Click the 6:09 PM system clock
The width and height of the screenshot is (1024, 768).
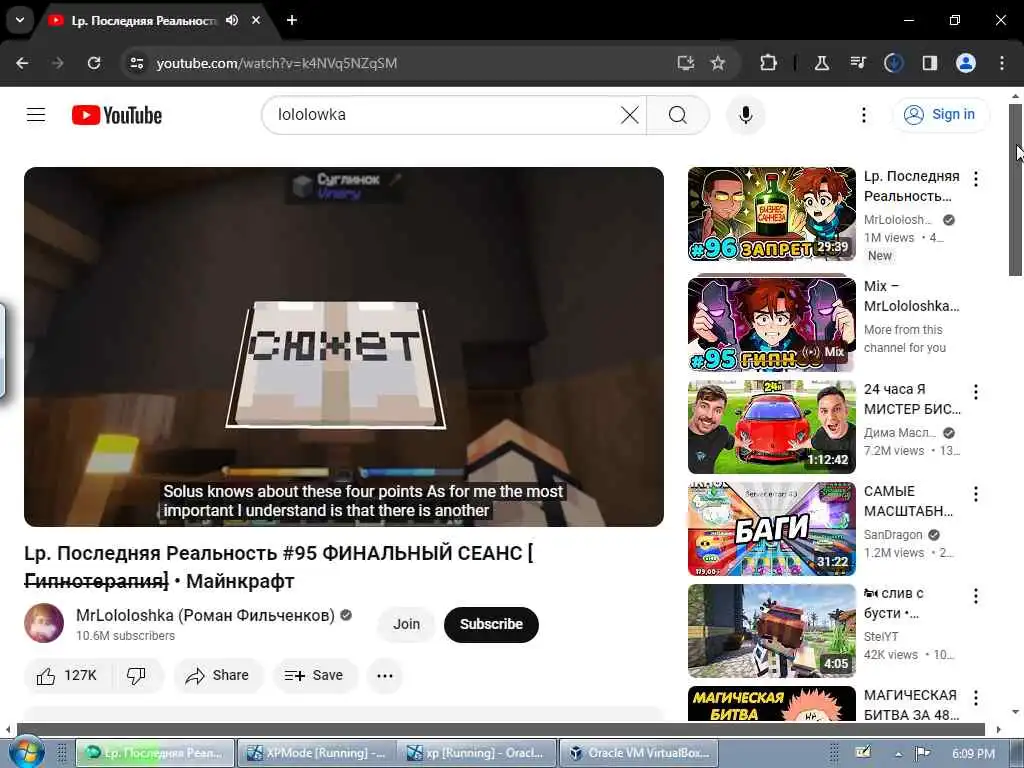[973, 754]
